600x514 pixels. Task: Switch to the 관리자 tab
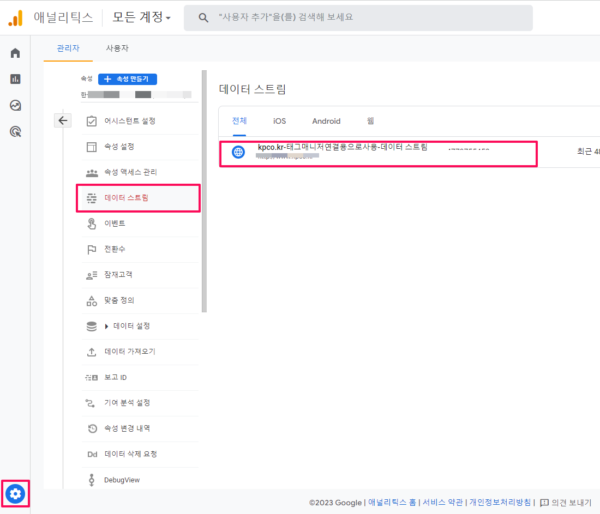coord(68,48)
